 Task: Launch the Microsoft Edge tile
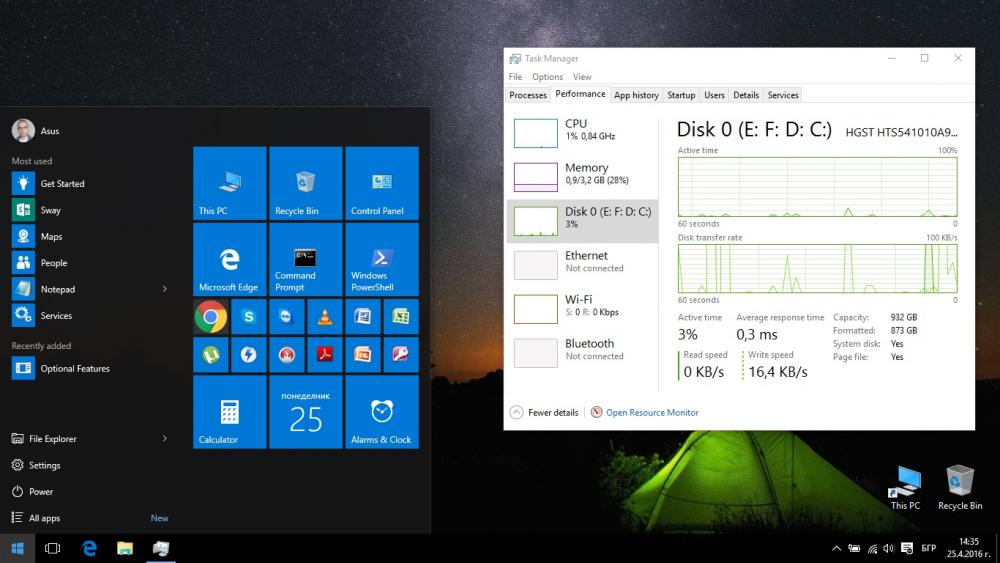(x=230, y=260)
